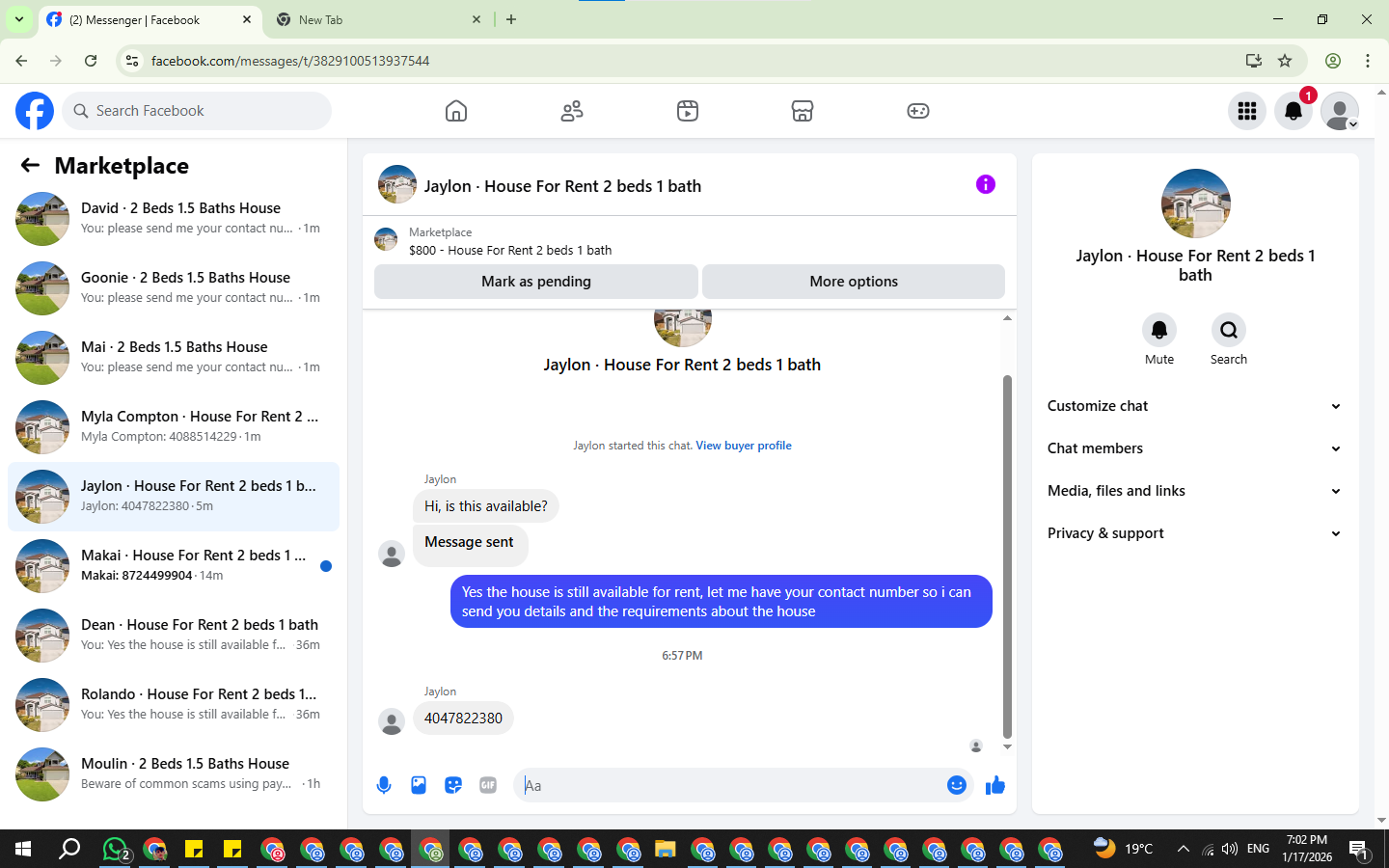1389x868 pixels.
Task: Reload the page in browser toolbar
Action: (91, 61)
